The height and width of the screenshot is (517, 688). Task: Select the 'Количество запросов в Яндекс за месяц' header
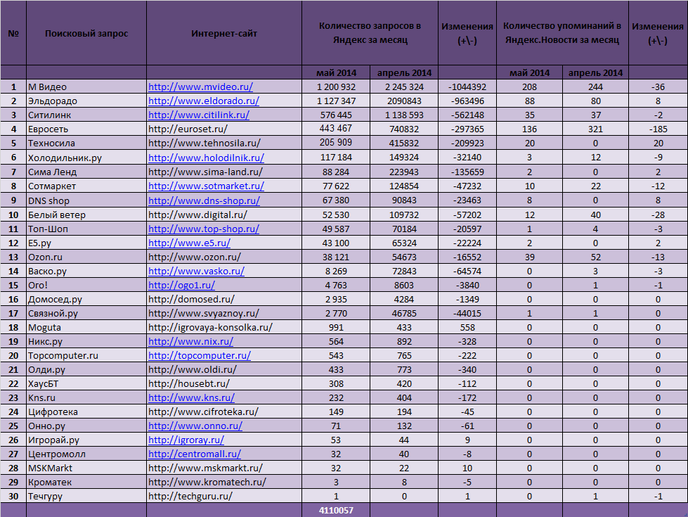370,33
